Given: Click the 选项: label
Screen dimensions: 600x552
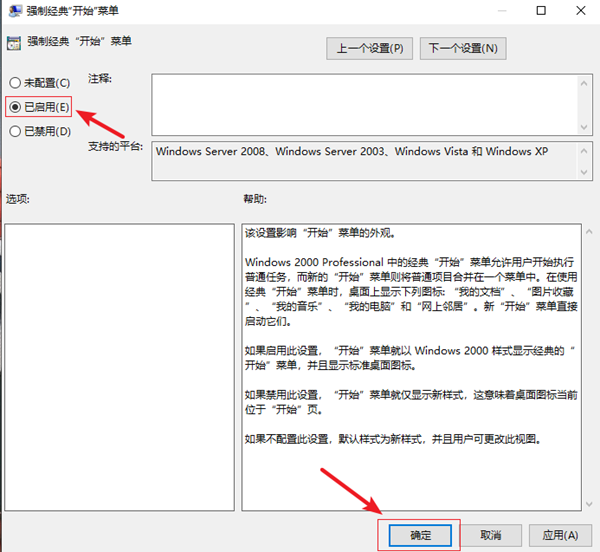Looking at the screenshot, I should (x=18, y=199).
